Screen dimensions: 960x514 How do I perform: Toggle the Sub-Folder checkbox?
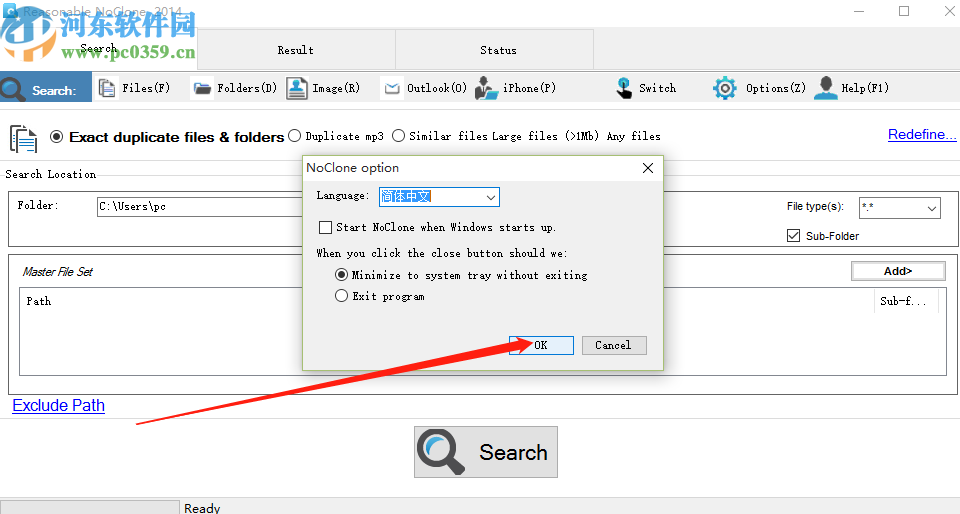point(793,236)
